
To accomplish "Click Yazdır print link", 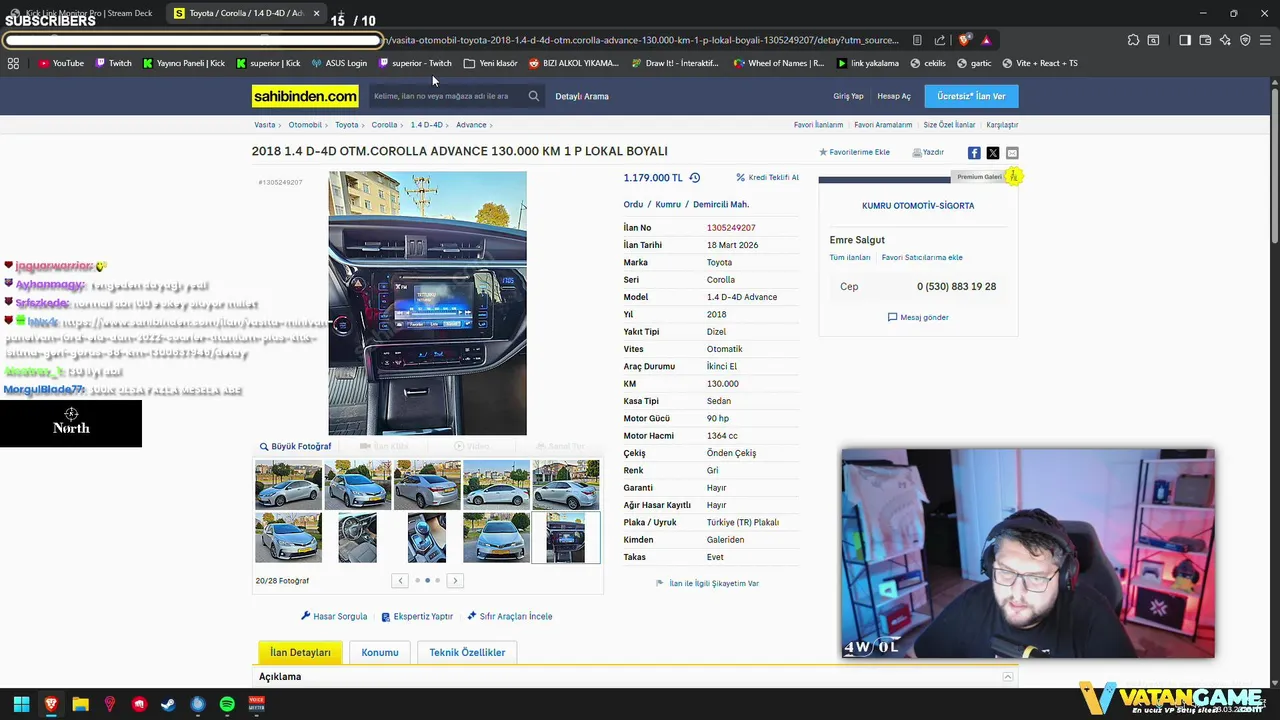I will click(x=928, y=152).
